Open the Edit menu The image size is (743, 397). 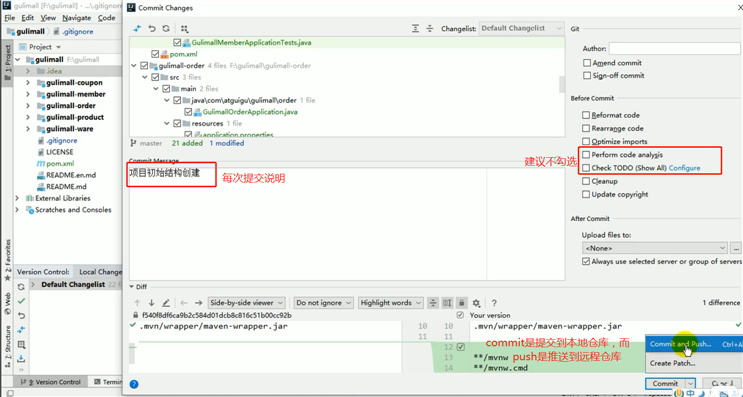click(x=27, y=18)
